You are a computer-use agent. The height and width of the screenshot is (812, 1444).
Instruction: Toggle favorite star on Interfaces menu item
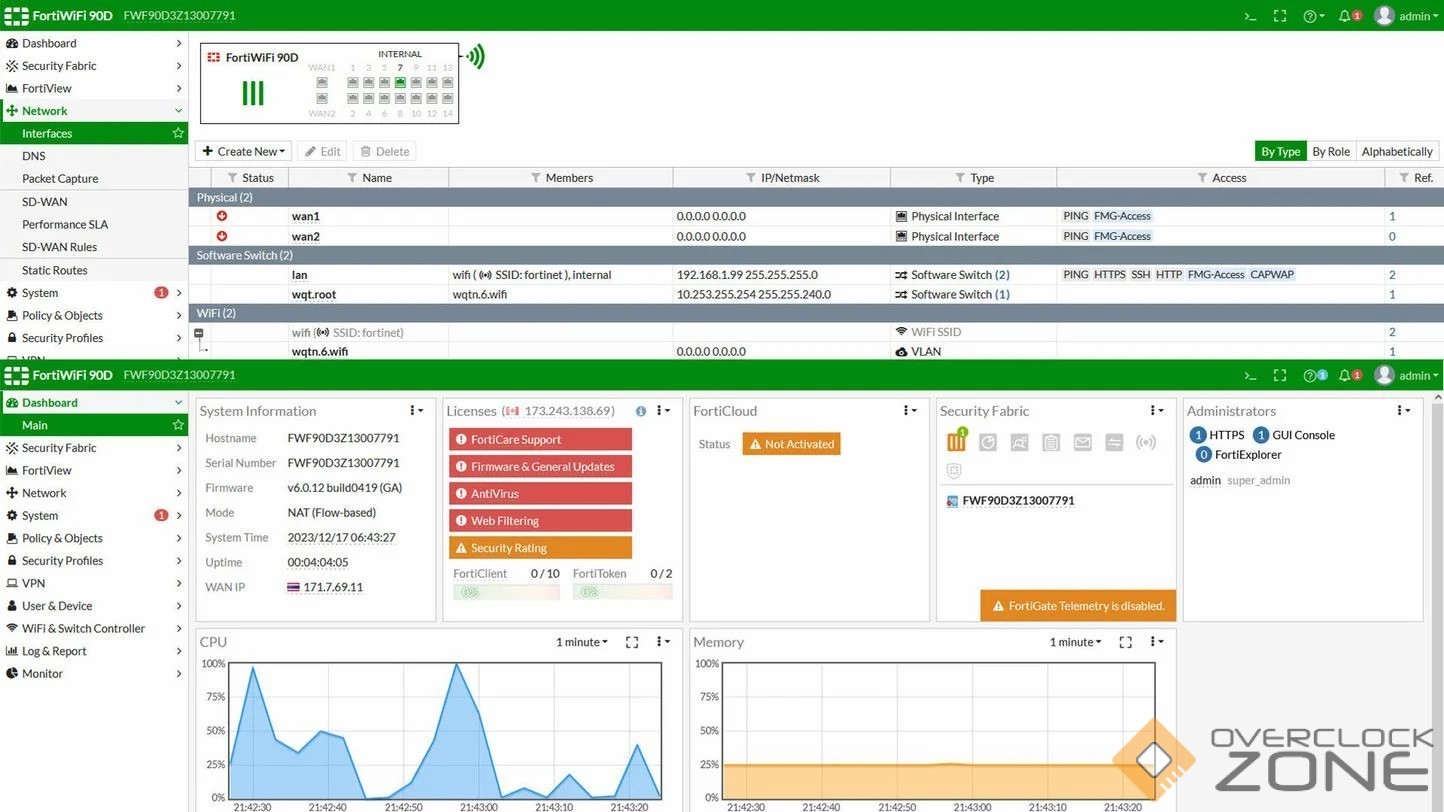pos(178,133)
